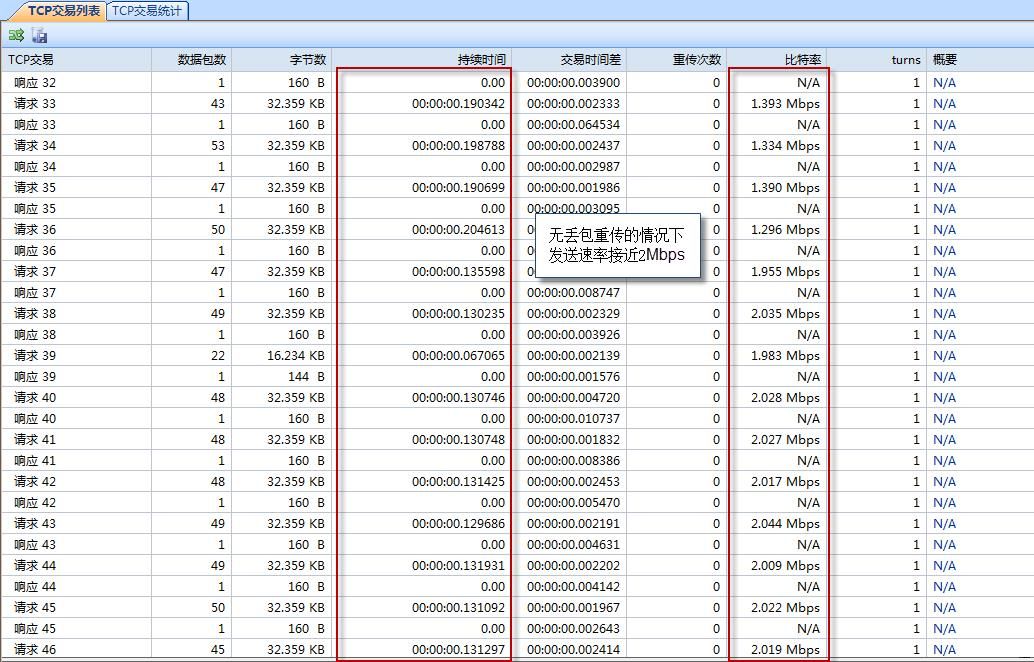1034x662 pixels.
Task: Sort by the TCP交易 column header
Action: 32,60
